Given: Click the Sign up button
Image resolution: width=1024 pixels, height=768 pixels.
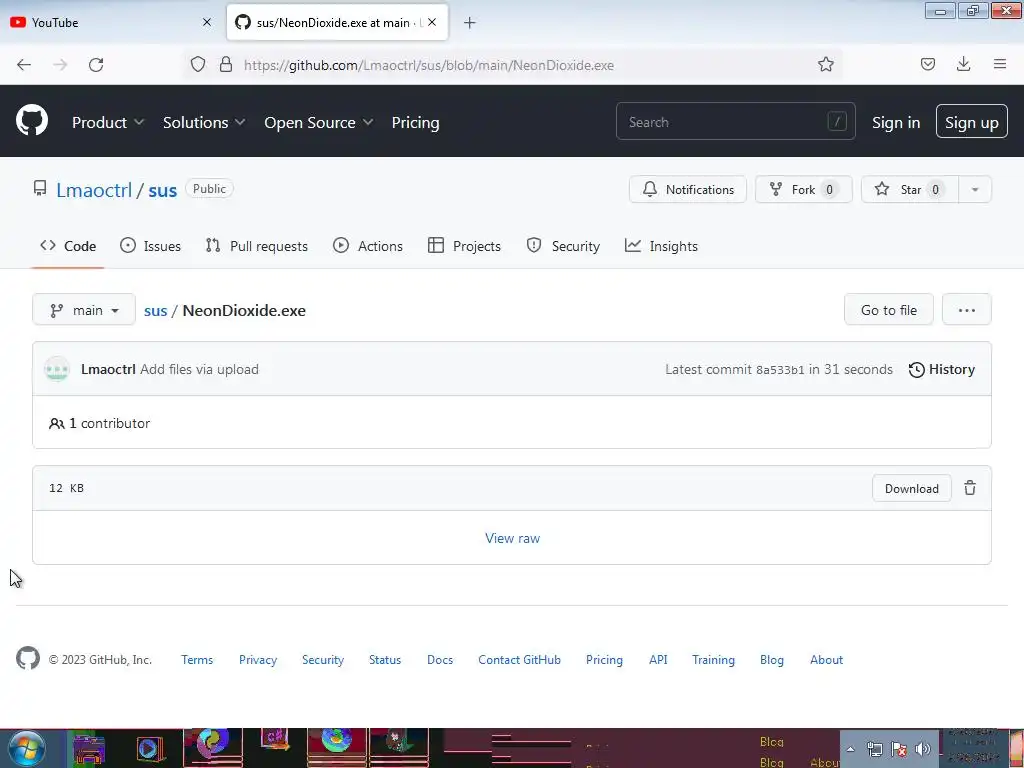Looking at the screenshot, I should pyautogui.click(x=971, y=121).
